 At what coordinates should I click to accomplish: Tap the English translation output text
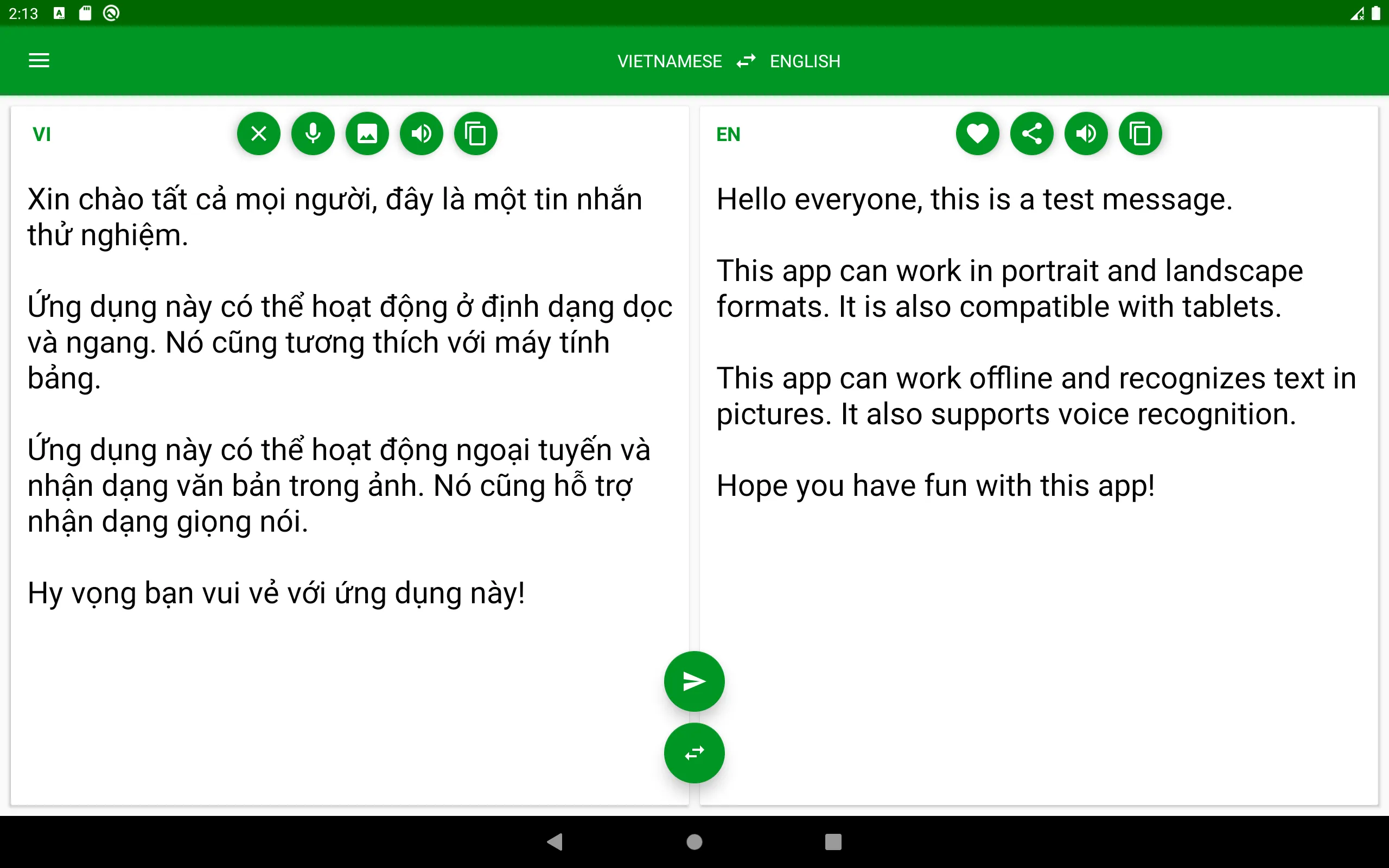pos(1036,343)
